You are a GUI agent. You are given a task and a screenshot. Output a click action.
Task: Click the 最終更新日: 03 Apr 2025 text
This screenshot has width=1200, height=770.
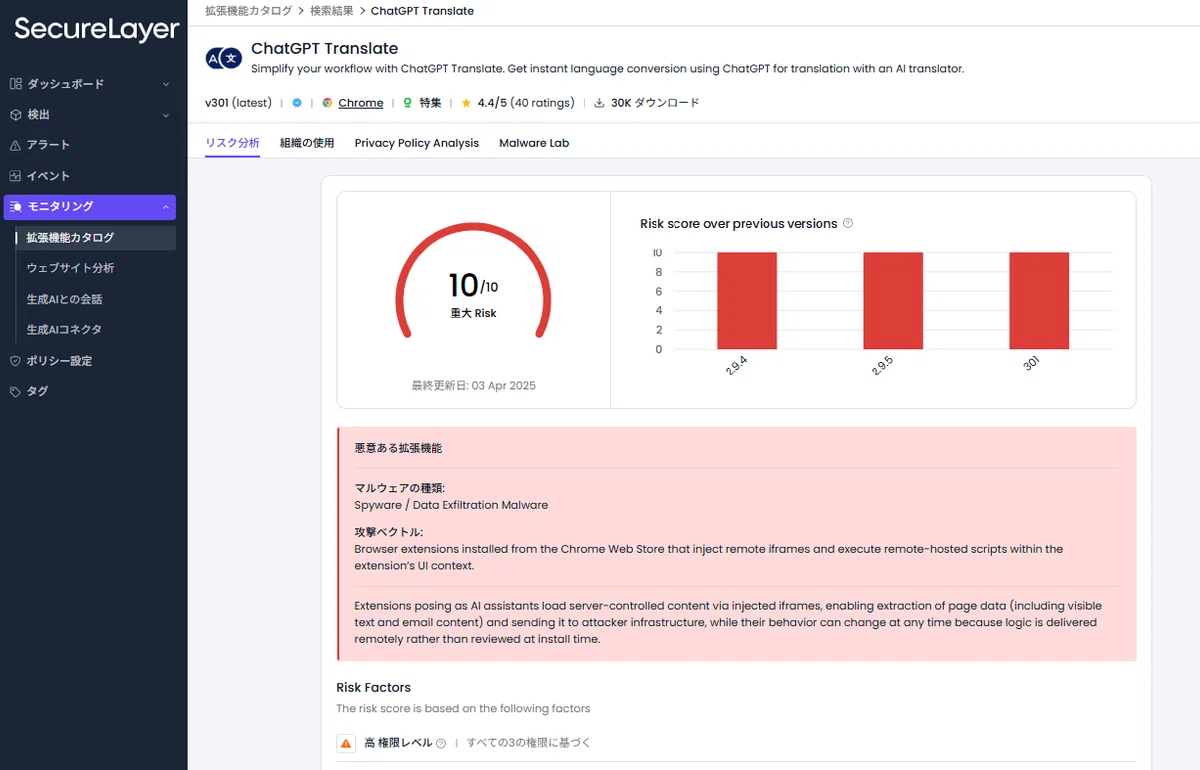(x=473, y=385)
